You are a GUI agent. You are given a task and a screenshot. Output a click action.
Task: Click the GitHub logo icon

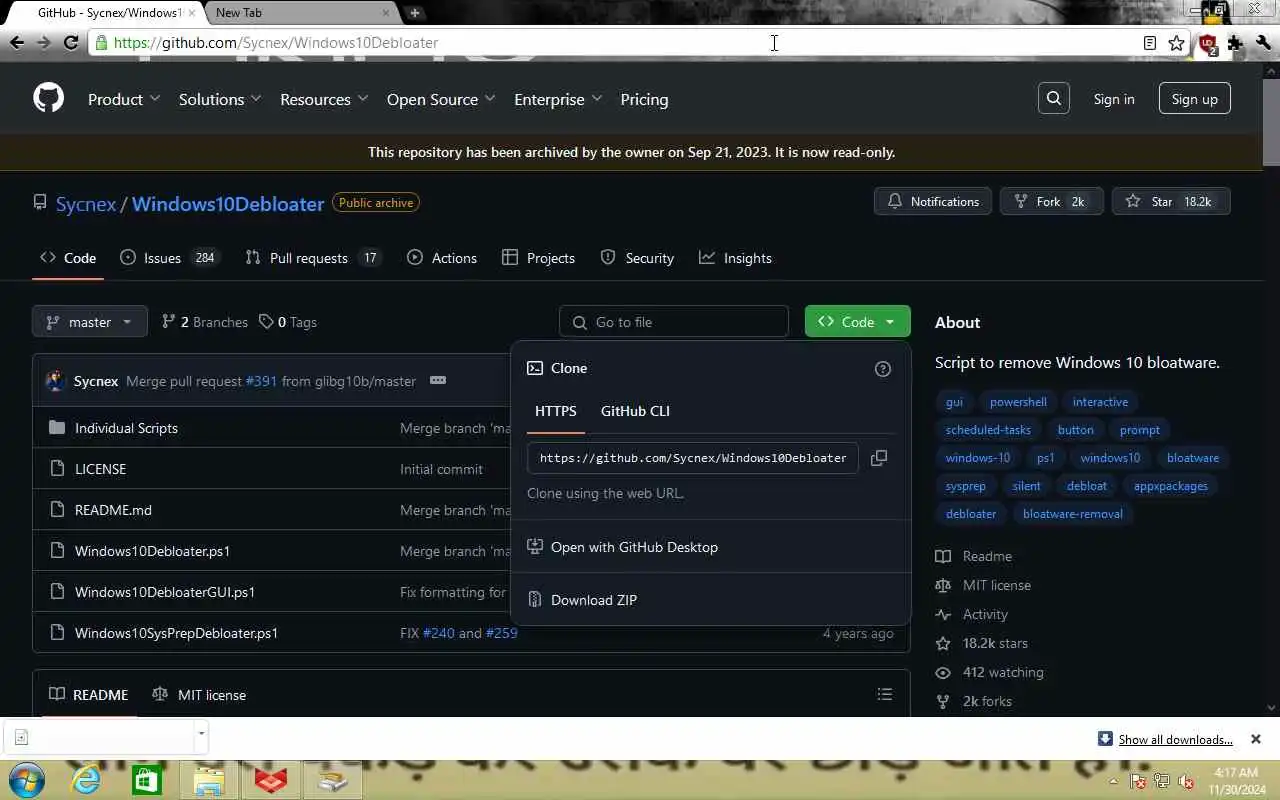click(48, 98)
